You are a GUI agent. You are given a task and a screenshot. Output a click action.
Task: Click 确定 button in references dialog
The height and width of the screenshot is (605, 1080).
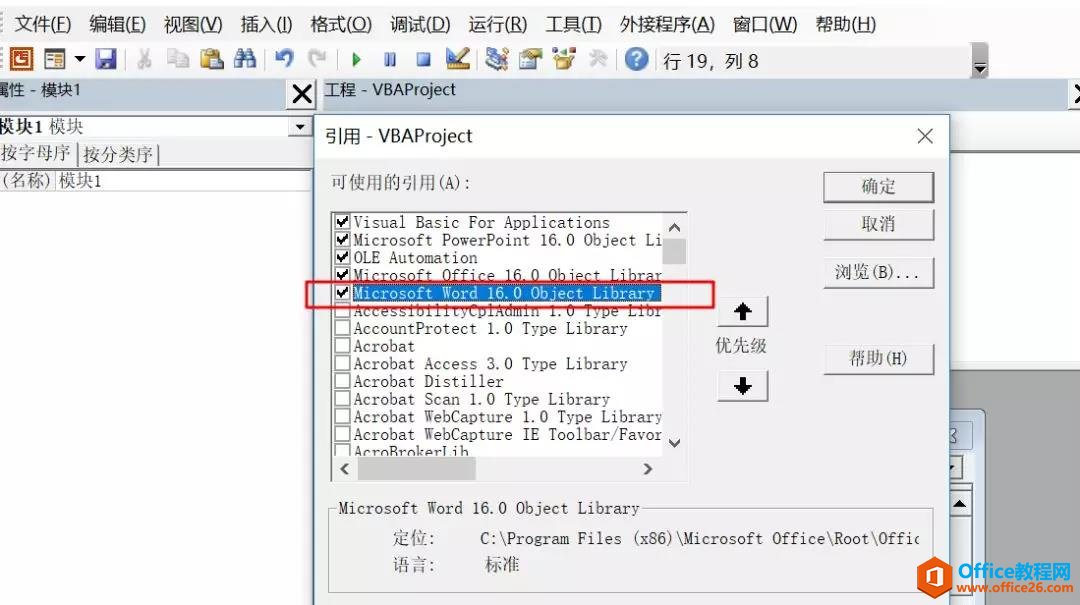tap(878, 187)
